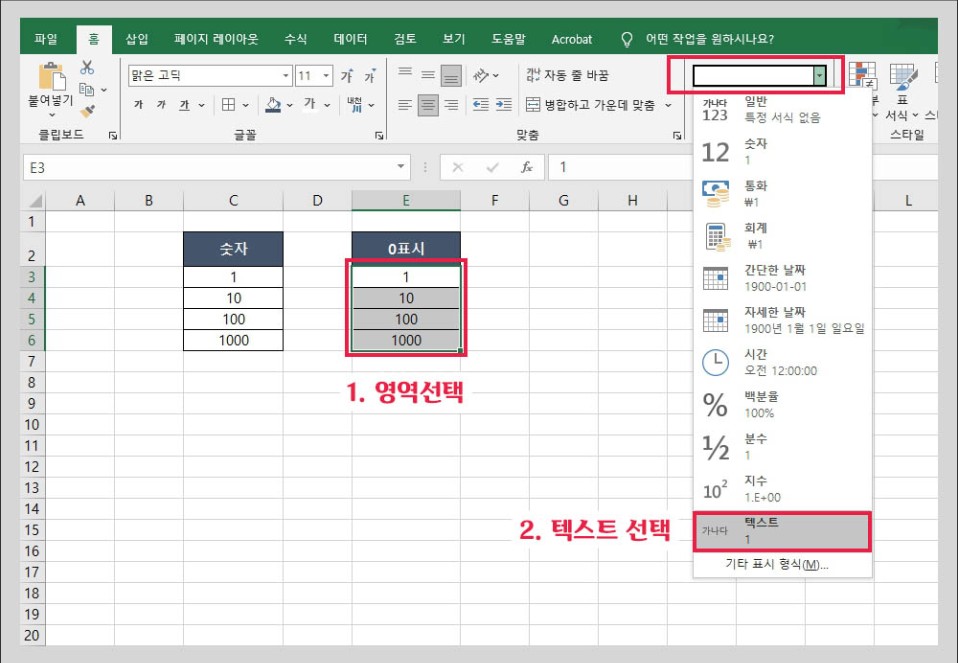Switch to the 삽입 ribbon tab
958x663 pixels.
pyautogui.click(x=135, y=39)
